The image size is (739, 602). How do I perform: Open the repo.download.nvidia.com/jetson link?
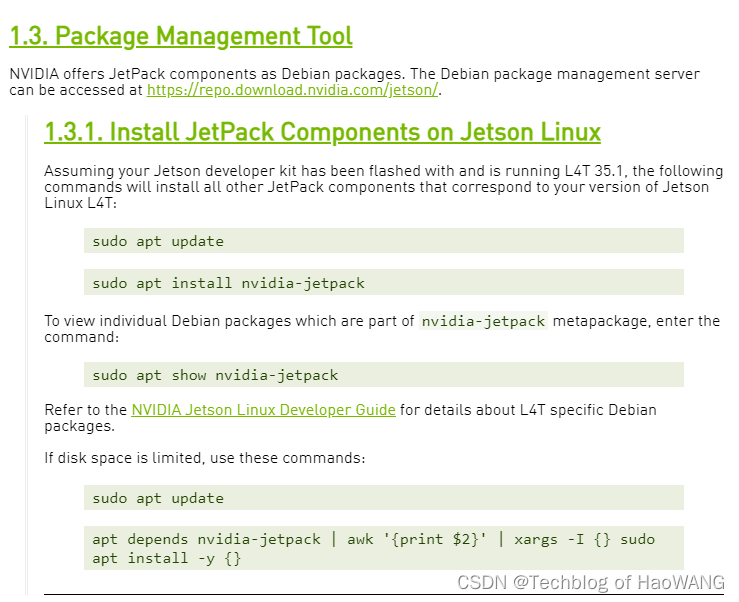click(x=292, y=90)
